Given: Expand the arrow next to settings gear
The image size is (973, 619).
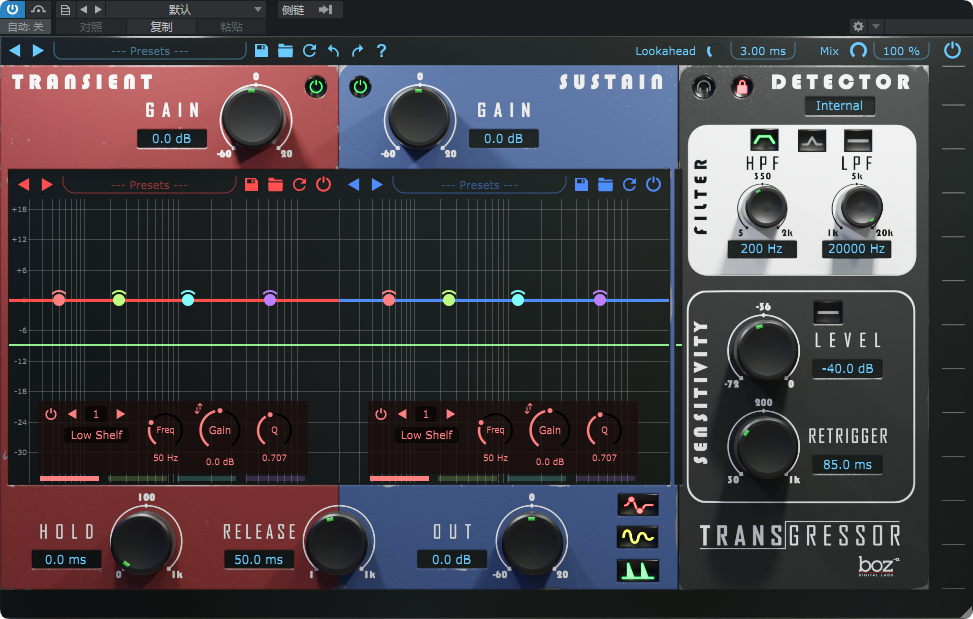Looking at the screenshot, I should [876, 26].
